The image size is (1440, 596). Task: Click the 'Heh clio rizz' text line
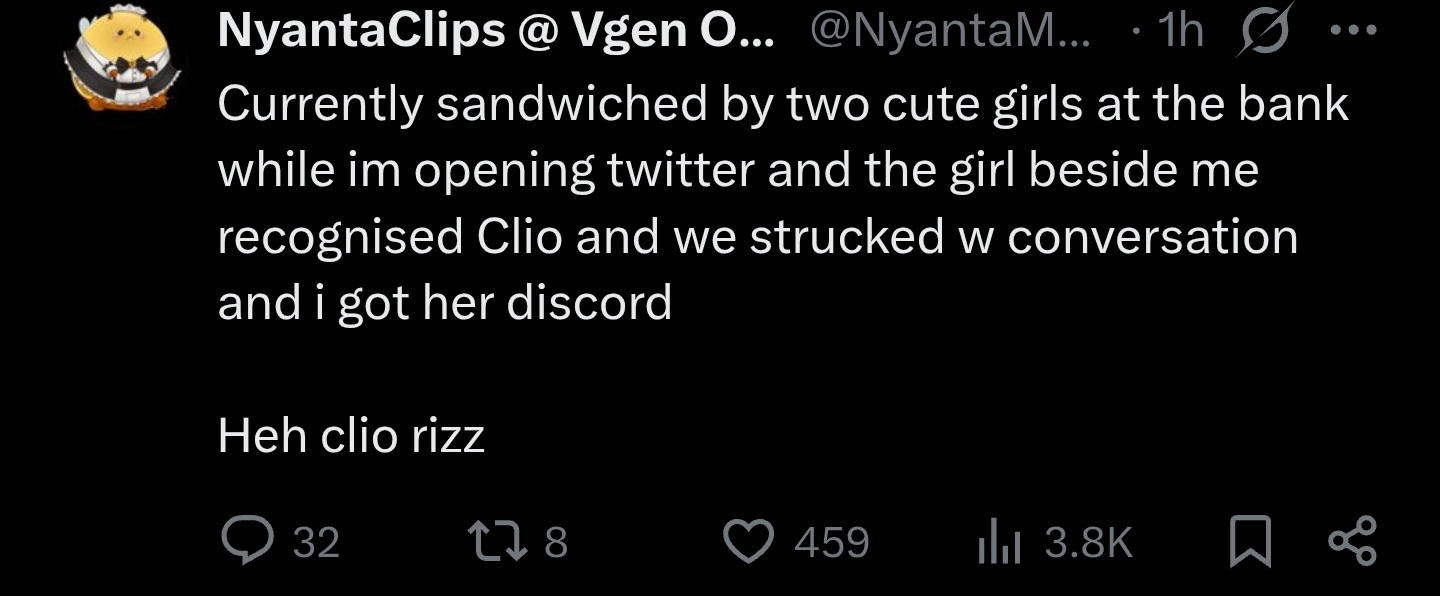tap(351, 436)
